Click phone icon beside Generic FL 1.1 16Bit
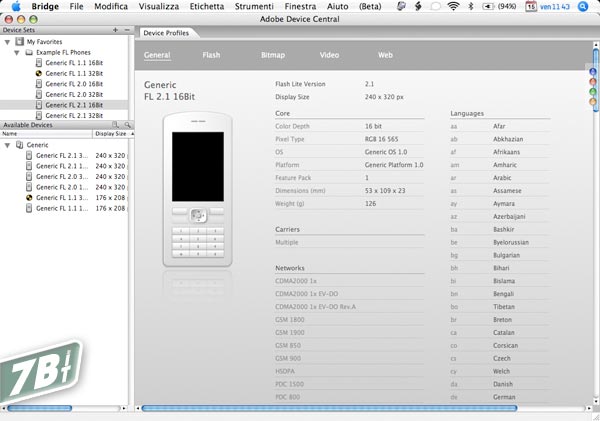The height and width of the screenshot is (421, 600). 39,63
